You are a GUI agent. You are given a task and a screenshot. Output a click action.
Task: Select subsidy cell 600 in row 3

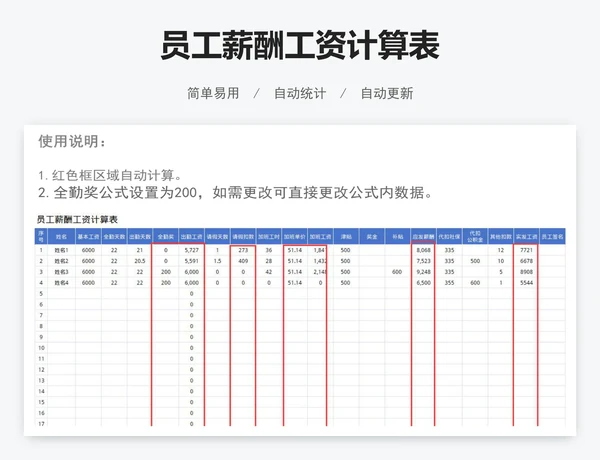coord(398,272)
